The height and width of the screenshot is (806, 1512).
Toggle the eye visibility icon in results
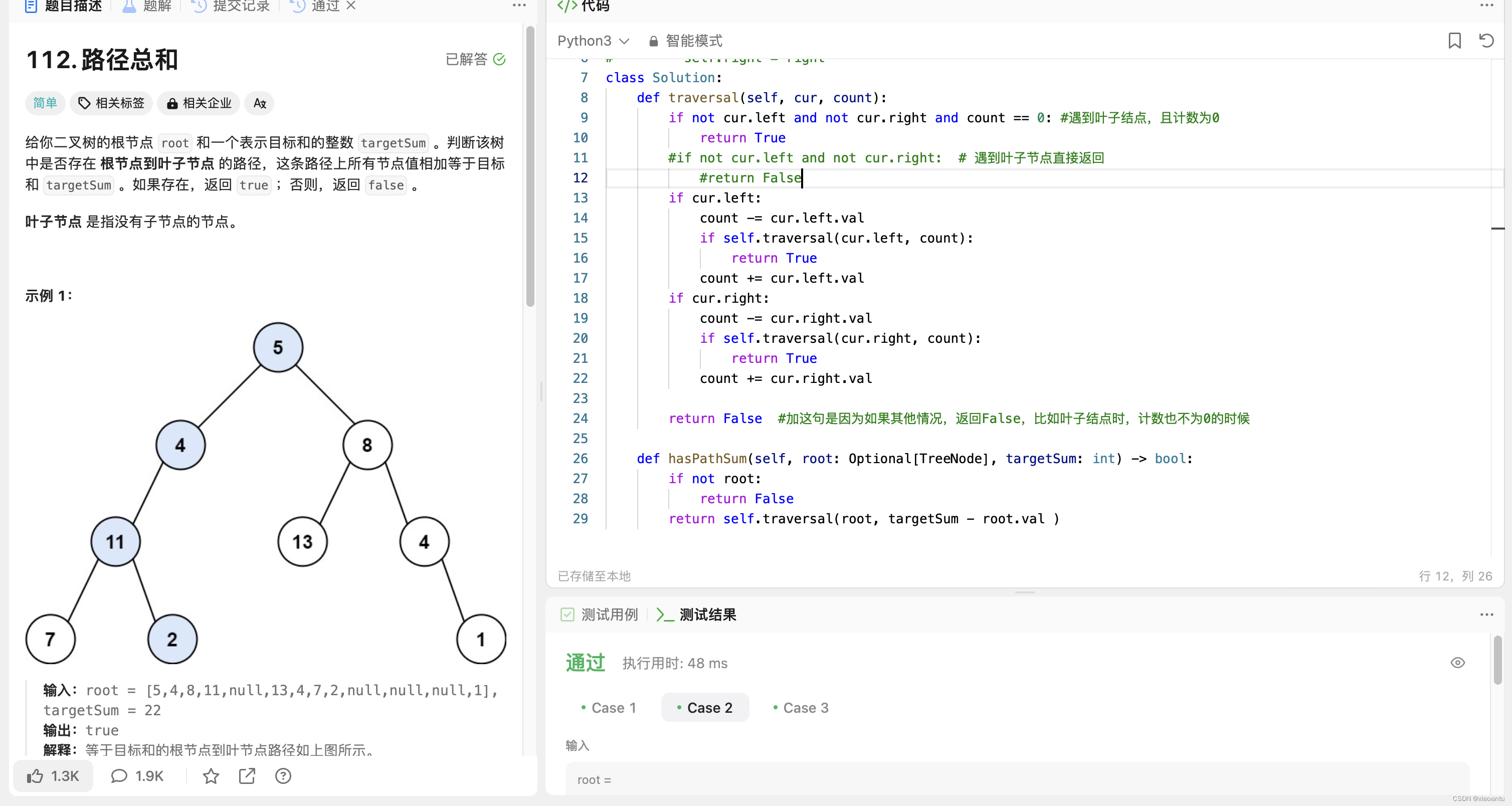click(1457, 663)
